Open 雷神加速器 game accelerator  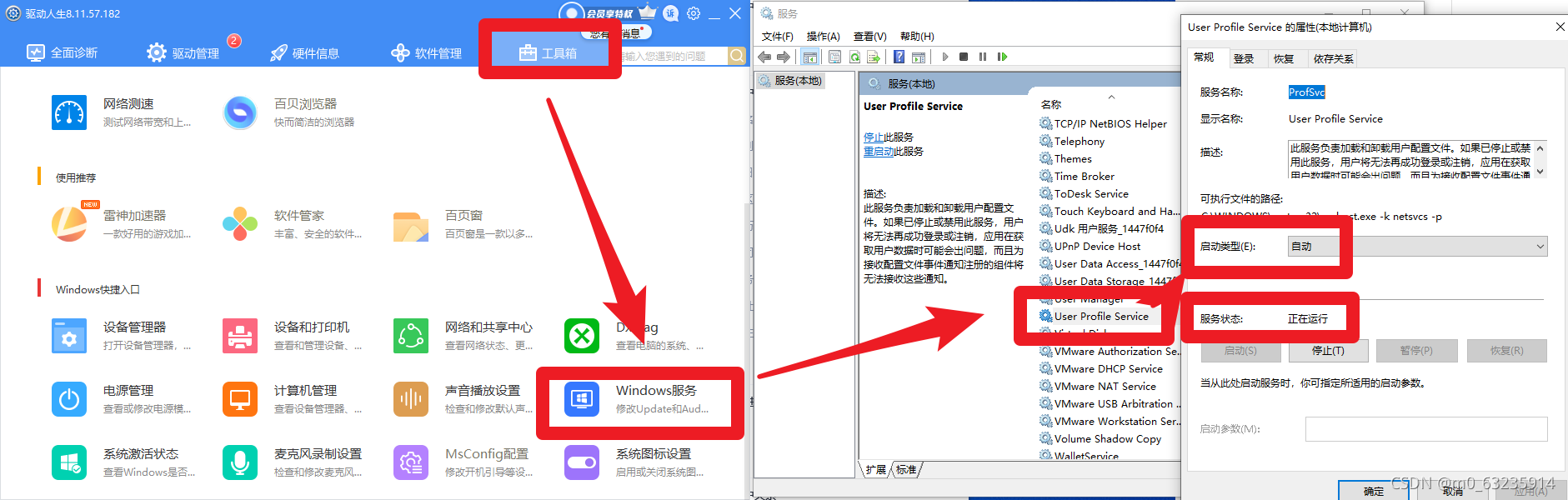click(69, 224)
